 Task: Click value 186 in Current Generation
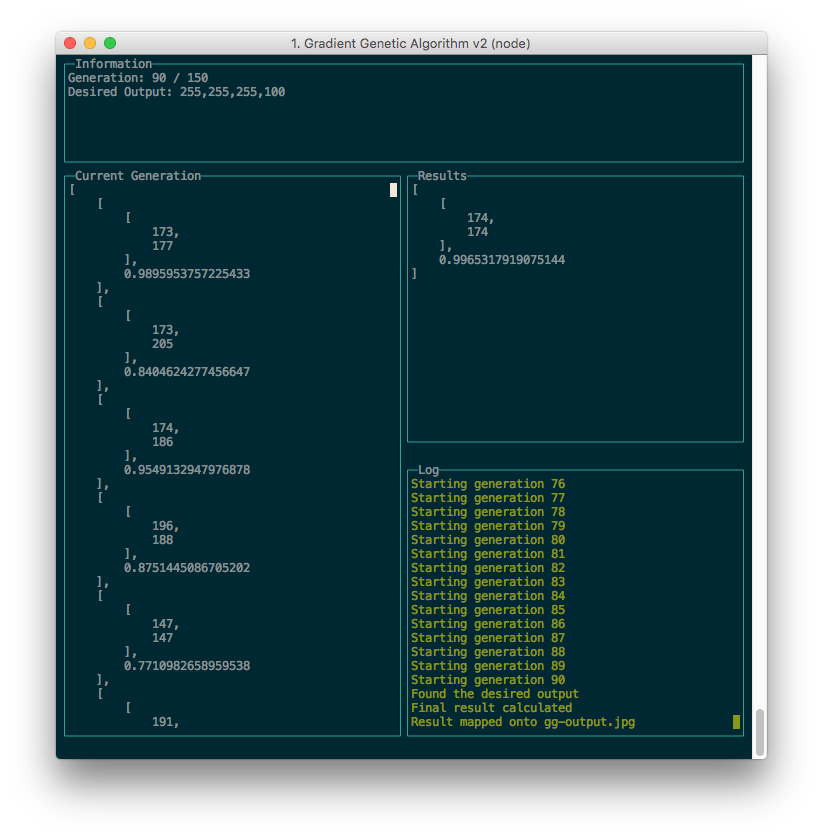pos(163,442)
